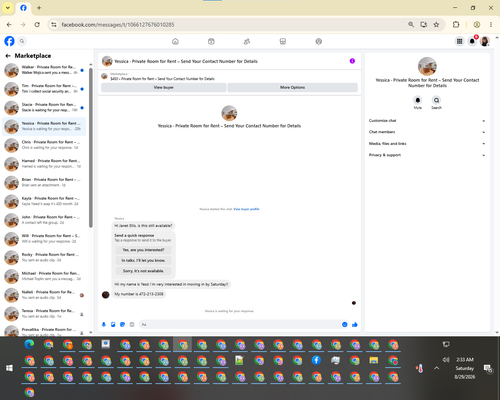Viewport: 500px width, 400px height.
Task: Open the Nalleli Private Room conversation
Action: [44, 295]
